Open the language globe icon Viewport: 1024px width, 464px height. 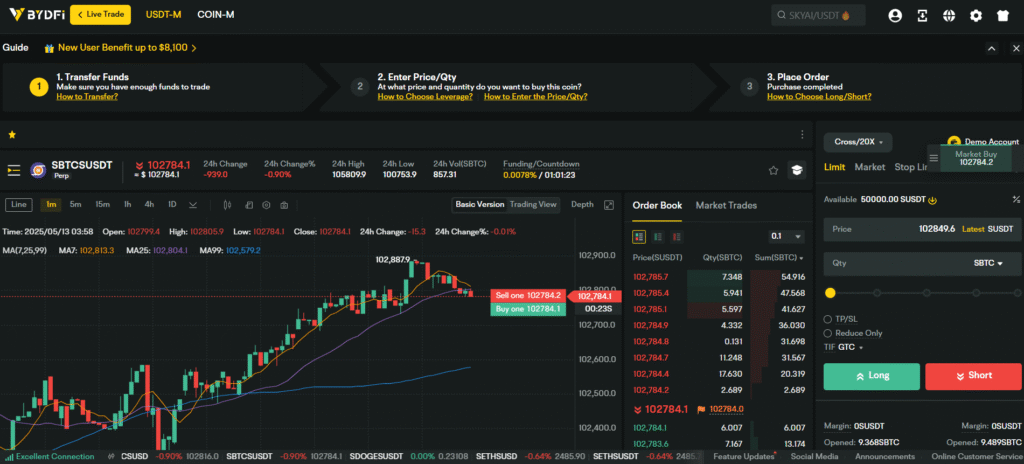pyautogui.click(x=949, y=16)
